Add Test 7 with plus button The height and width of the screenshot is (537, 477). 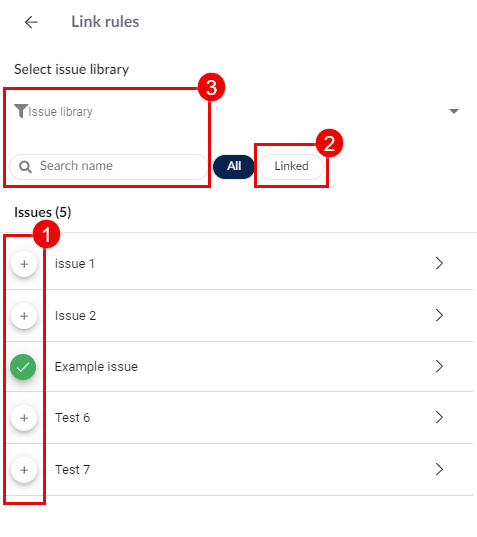coord(24,470)
